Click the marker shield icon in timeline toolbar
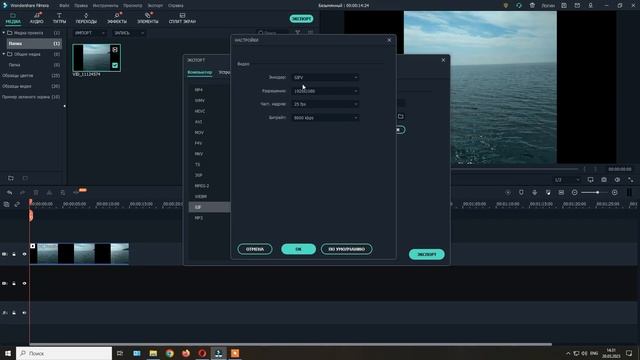640x360 pixels. (x=521, y=192)
